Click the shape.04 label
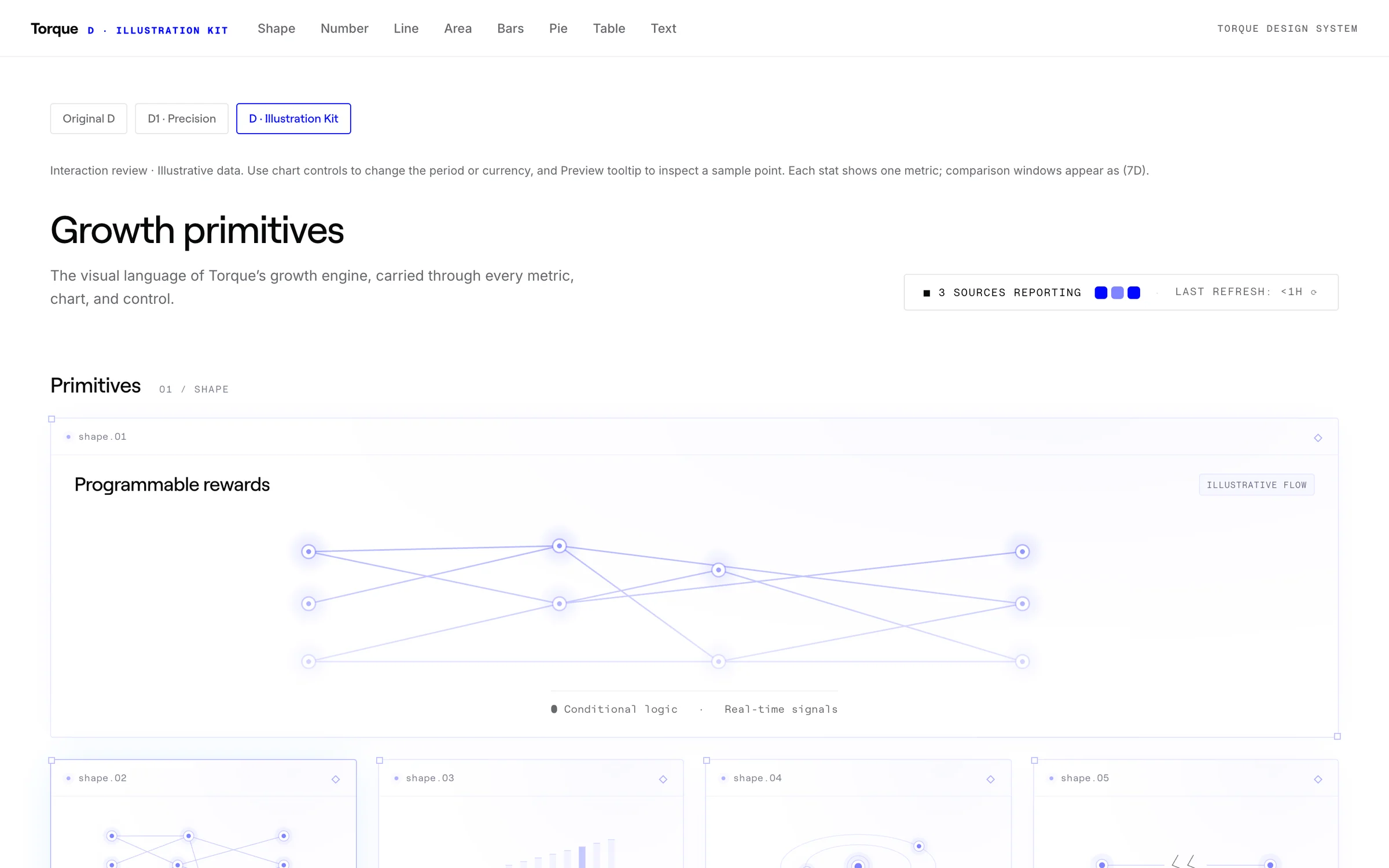The height and width of the screenshot is (868, 1389). (x=758, y=778)
